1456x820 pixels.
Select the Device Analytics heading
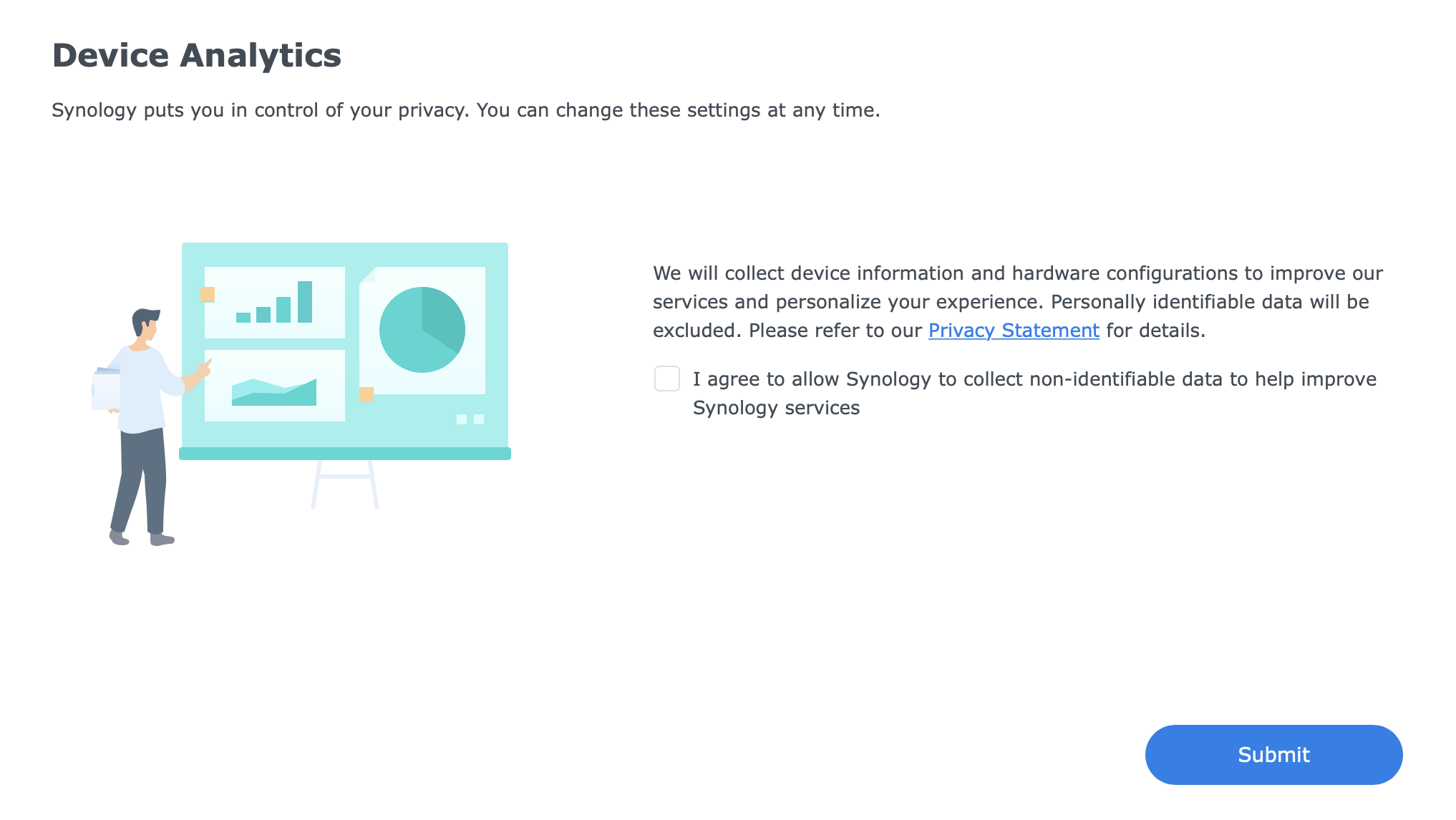pyautogui.click(x=197, y=55)
